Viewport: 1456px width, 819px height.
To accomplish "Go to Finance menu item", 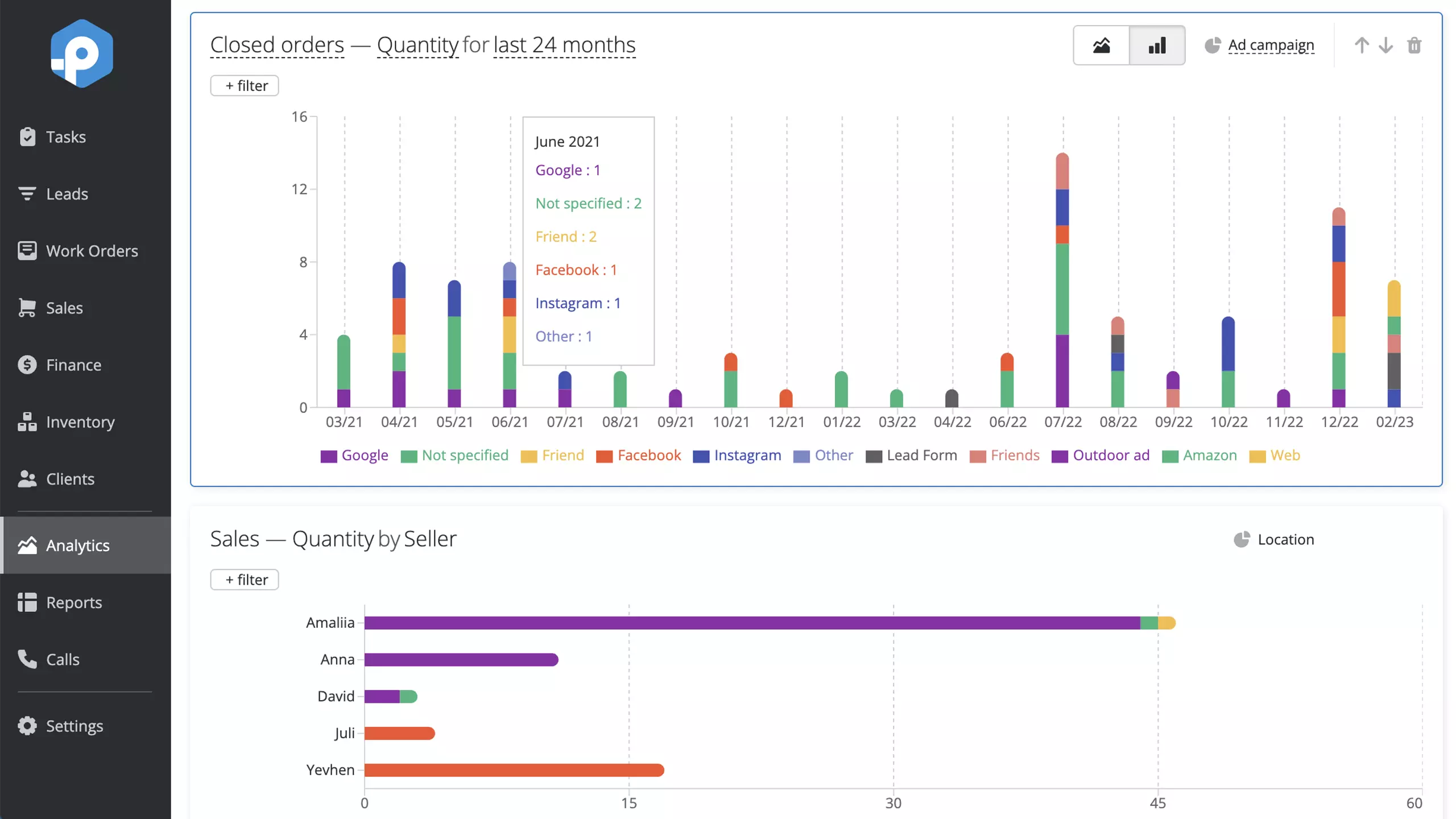I will (x=85, y=365).
